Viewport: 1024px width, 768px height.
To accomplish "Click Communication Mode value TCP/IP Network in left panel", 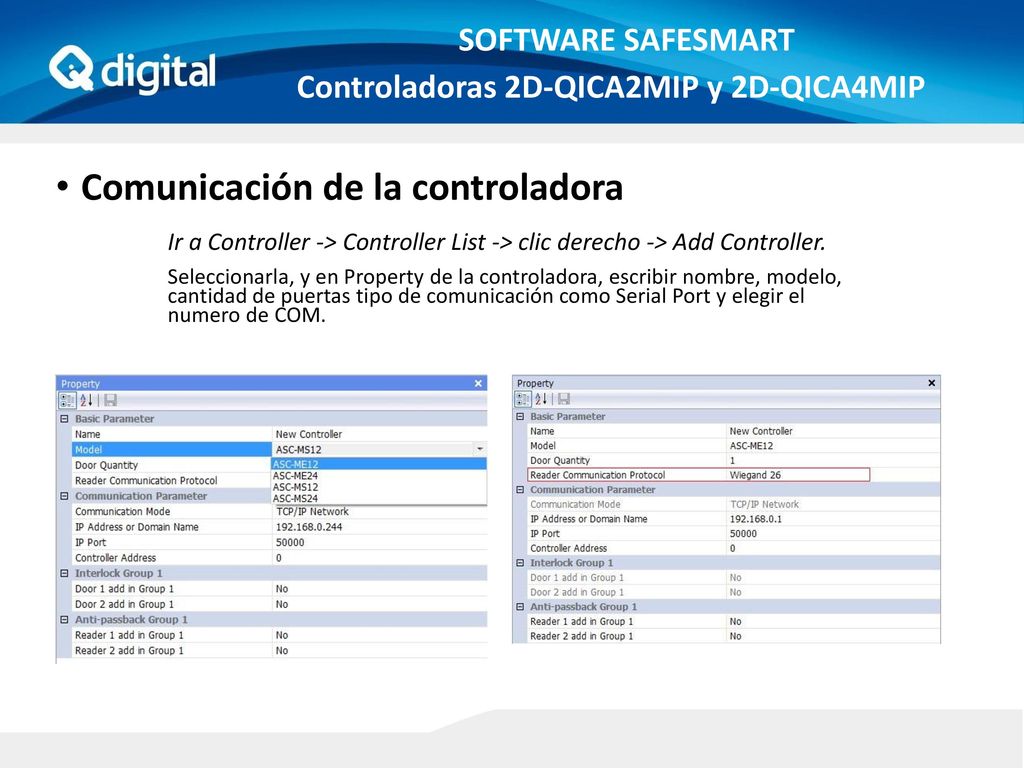I will point(379,511).
